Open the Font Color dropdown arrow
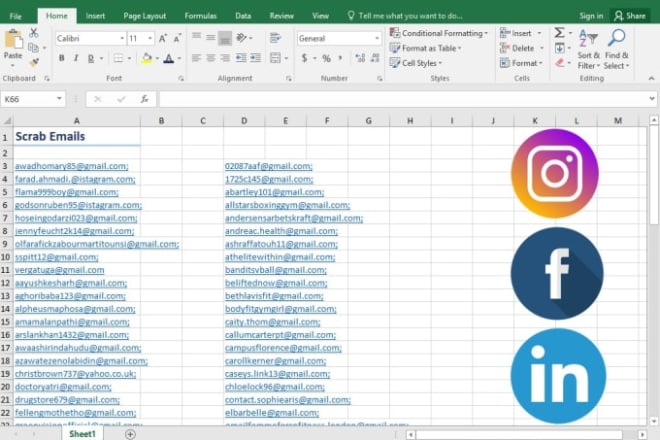This screenshot has width=660, height=440. pos(179,59)
